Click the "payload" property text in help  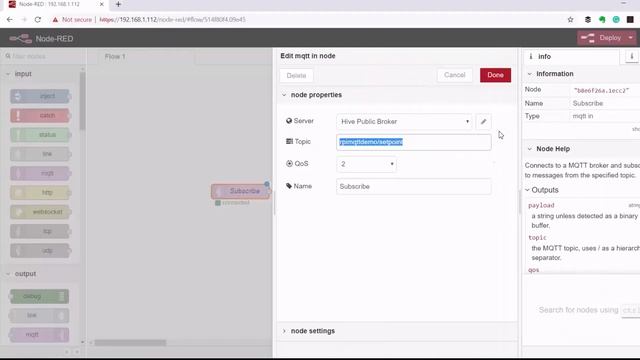pos(541,205)
